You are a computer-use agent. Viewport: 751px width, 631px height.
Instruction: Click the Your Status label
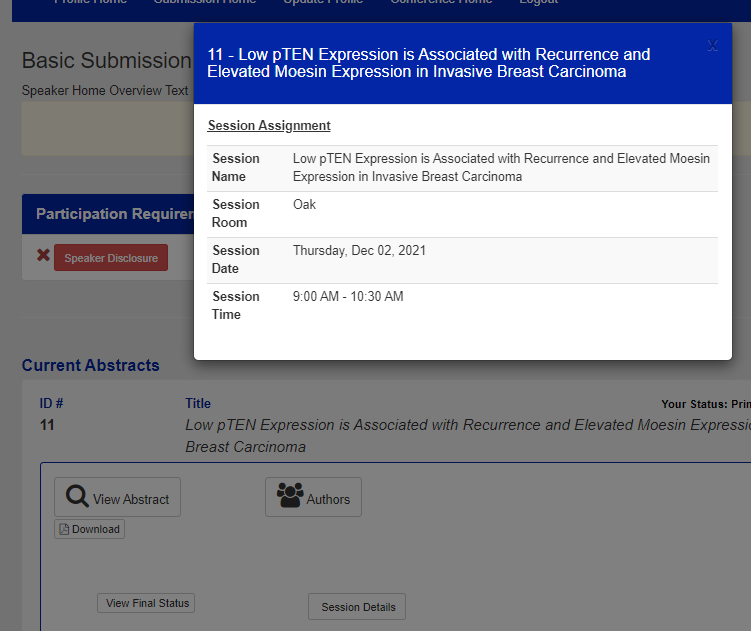706,404
